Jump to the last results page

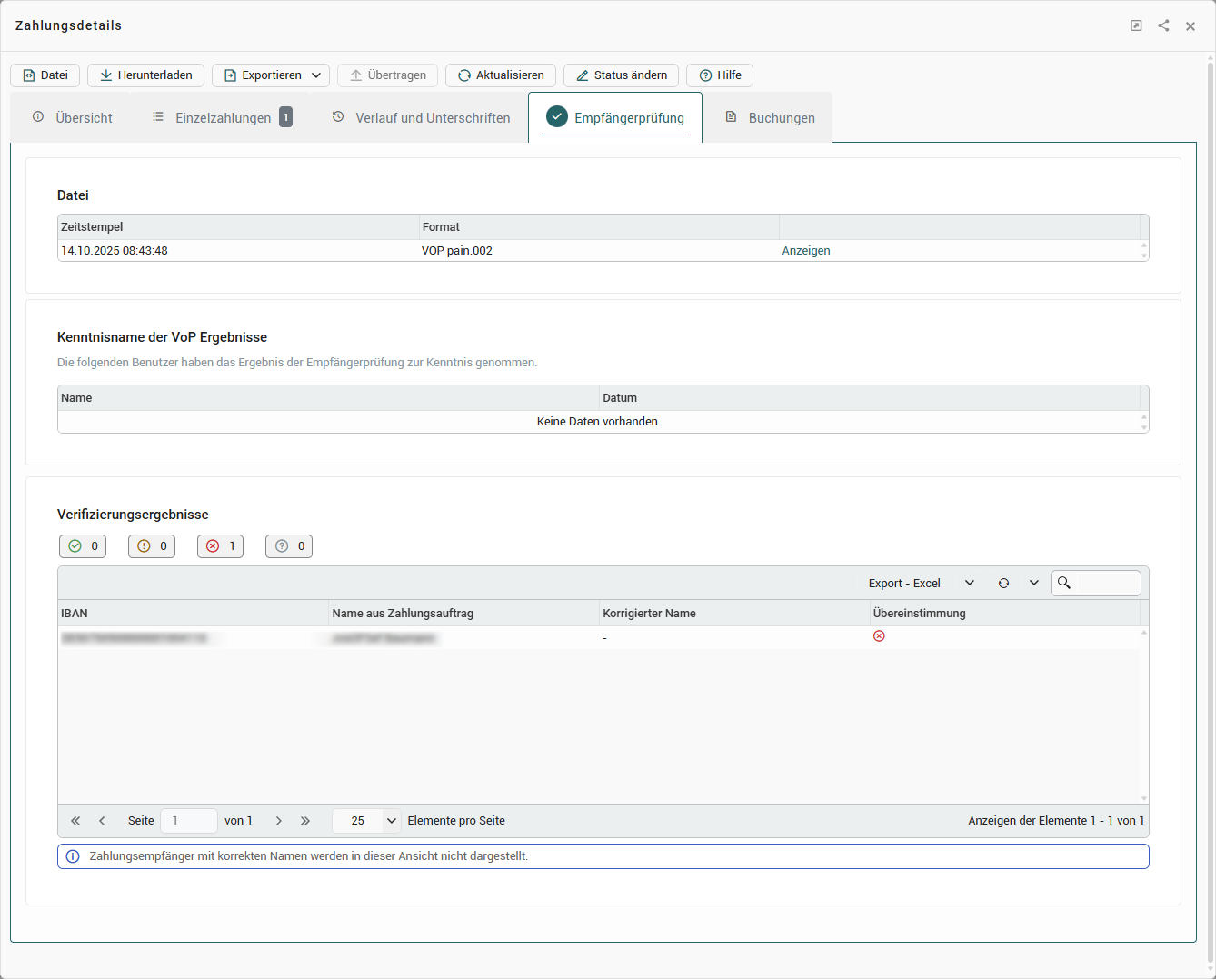pos(305,821)
